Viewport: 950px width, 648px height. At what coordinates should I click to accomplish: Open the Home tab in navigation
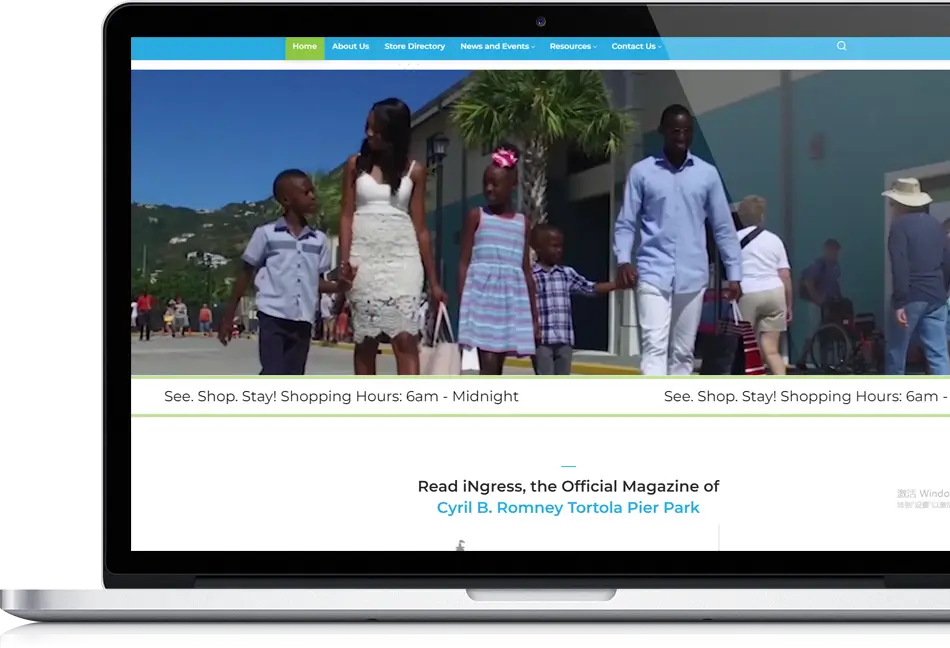(305, 47)
